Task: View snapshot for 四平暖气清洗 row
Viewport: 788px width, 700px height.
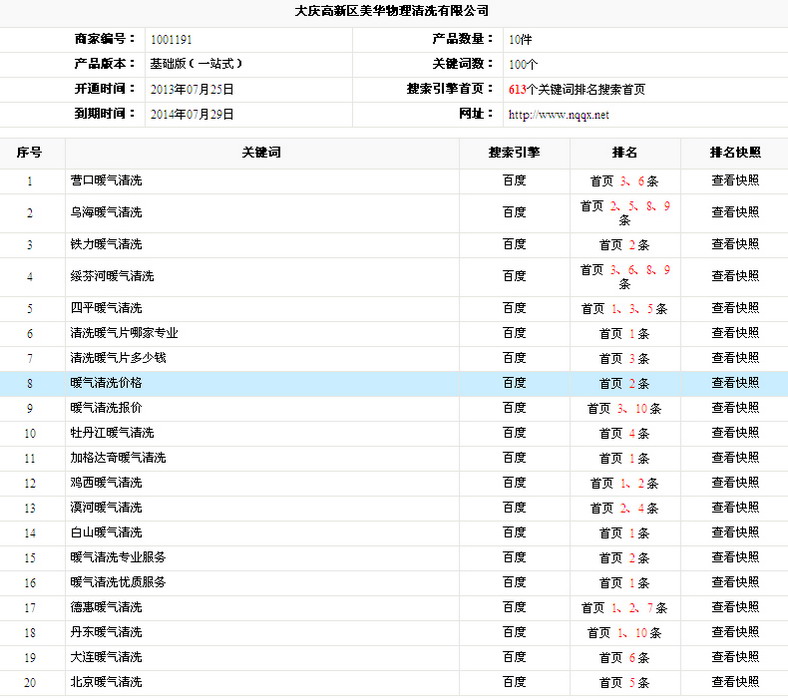Action: pyautogui.click(x=735, y=308)
